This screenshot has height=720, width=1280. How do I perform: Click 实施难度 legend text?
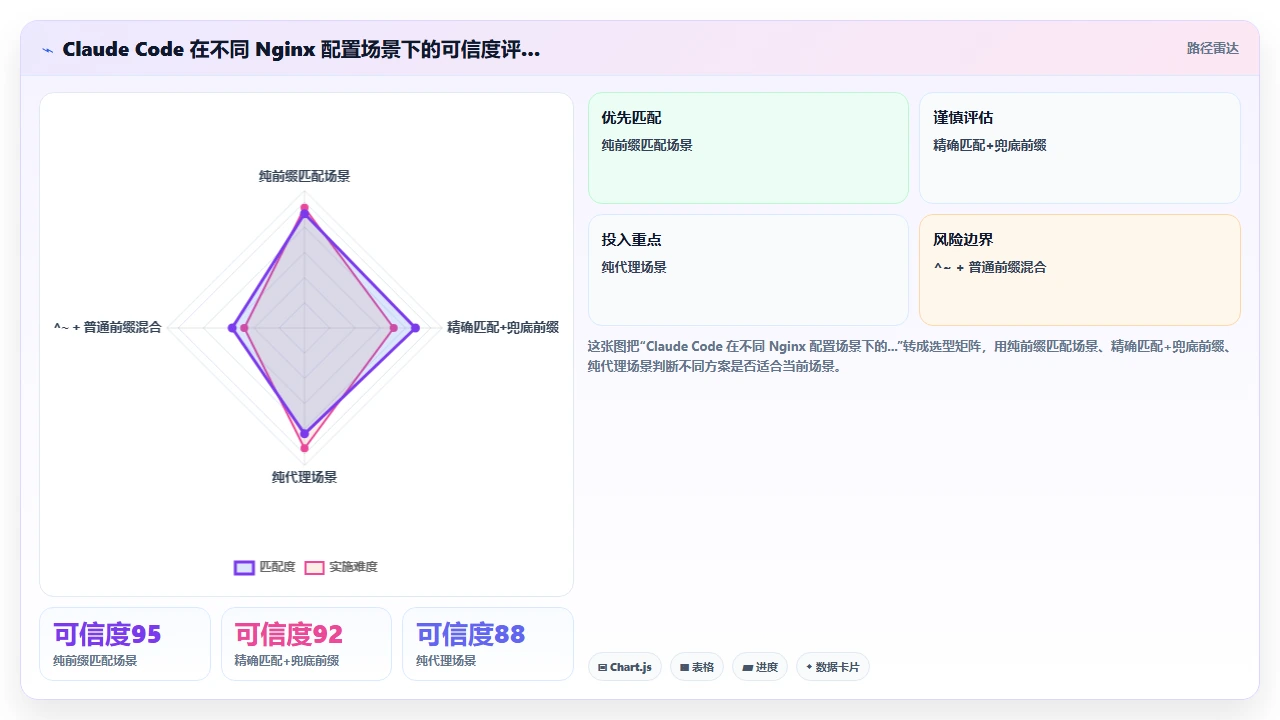[353, 567]
